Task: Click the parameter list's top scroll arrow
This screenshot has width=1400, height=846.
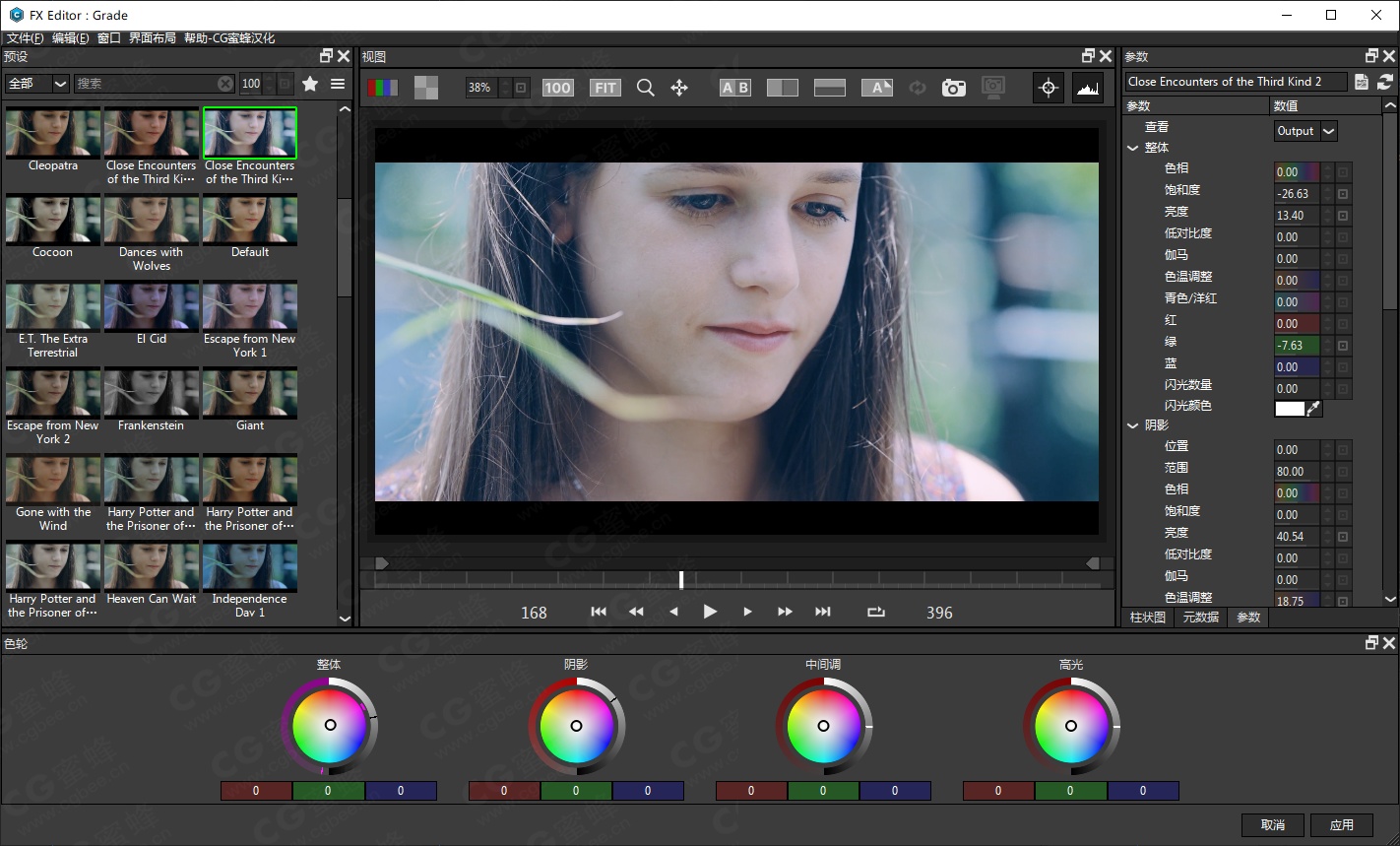Action: pos(1390,105)
